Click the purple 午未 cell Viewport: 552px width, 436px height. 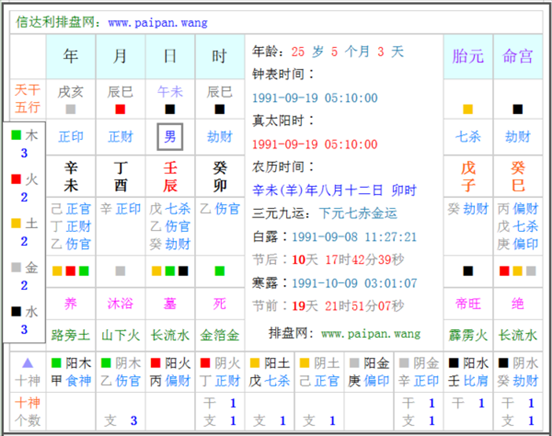[x=170, y=92]
